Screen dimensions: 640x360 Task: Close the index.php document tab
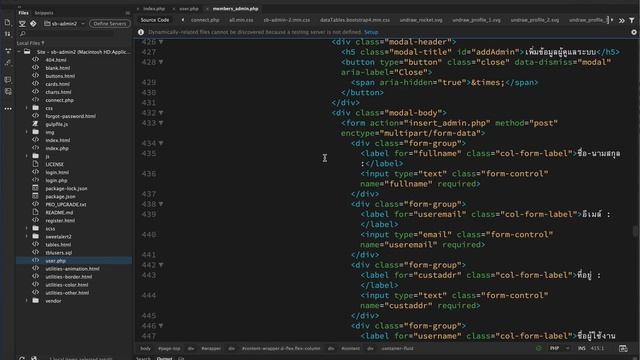[x=138, y=9]
